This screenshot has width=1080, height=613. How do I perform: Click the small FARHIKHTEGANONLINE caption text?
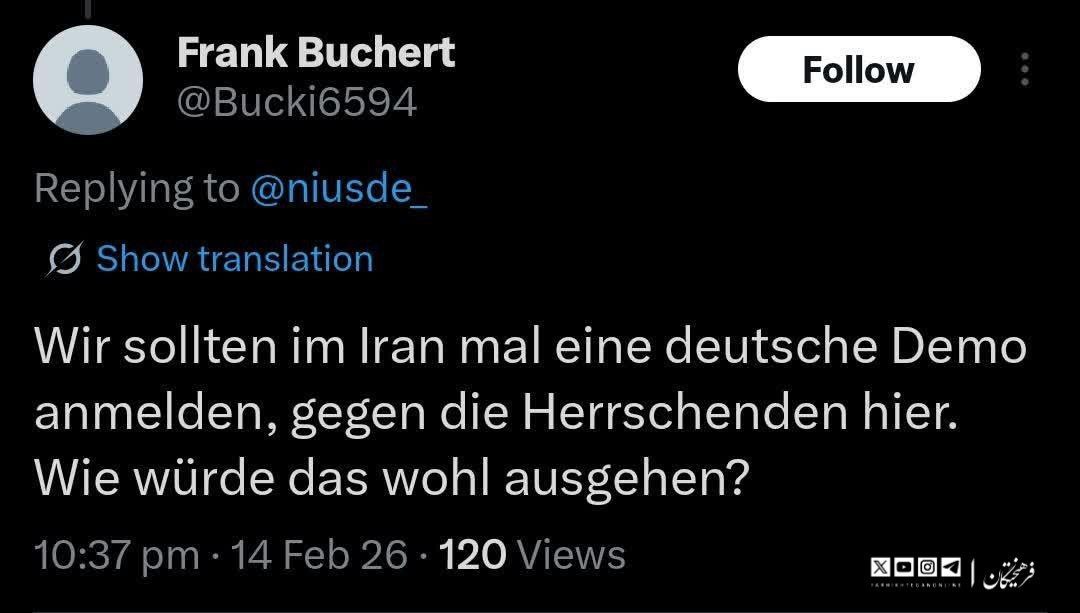(916, 585)
